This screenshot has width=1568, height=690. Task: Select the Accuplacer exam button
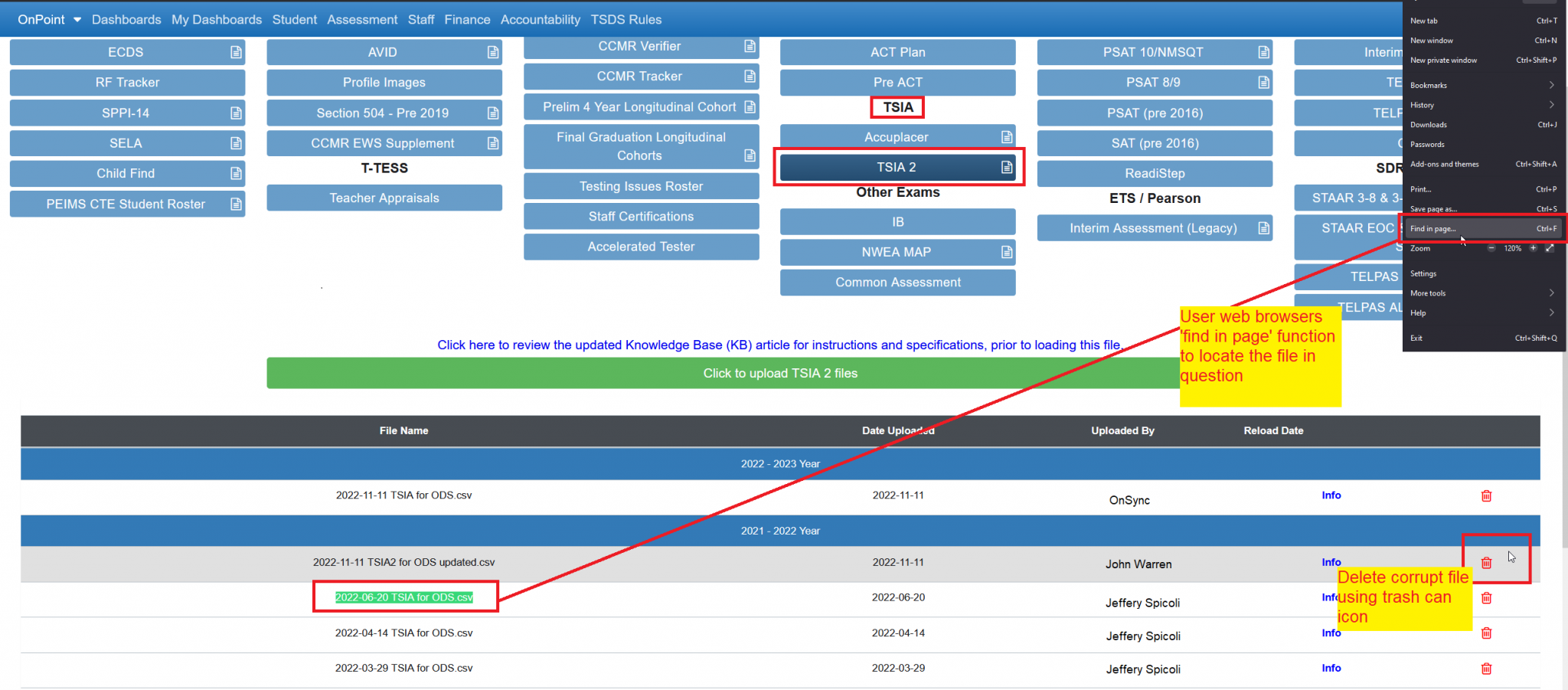(897, 136)
